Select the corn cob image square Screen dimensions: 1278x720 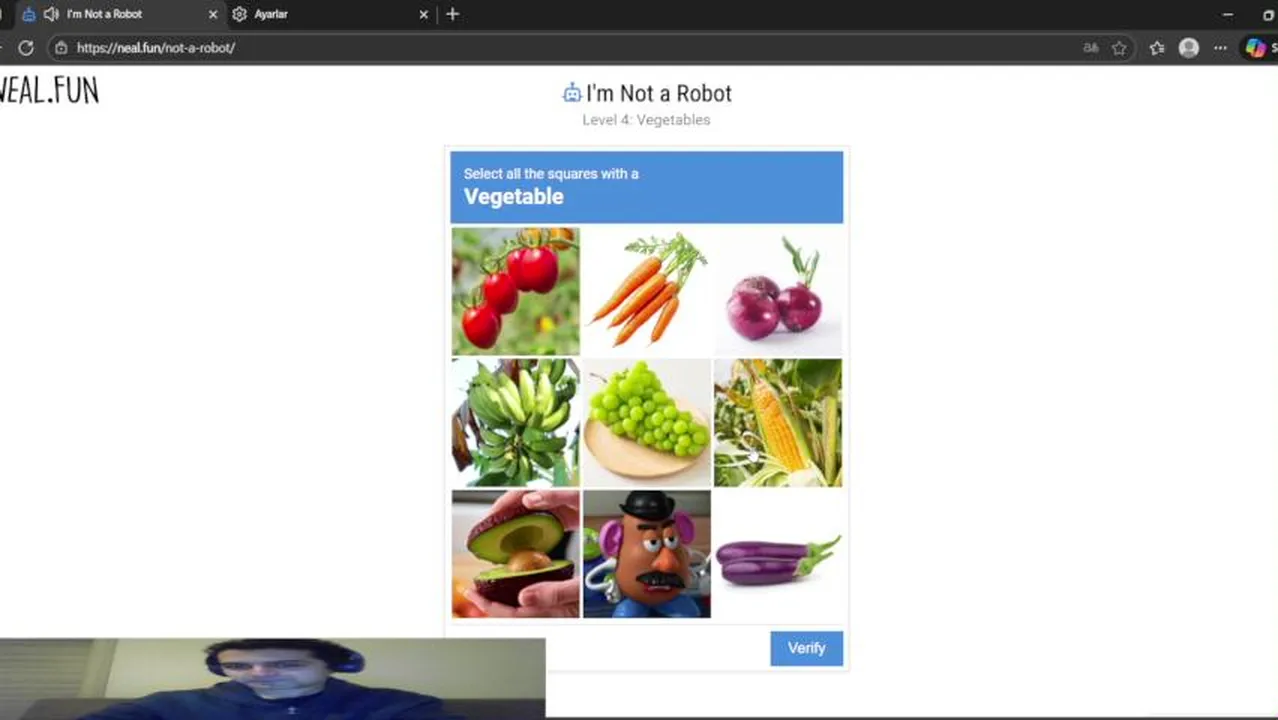point(778,423)
